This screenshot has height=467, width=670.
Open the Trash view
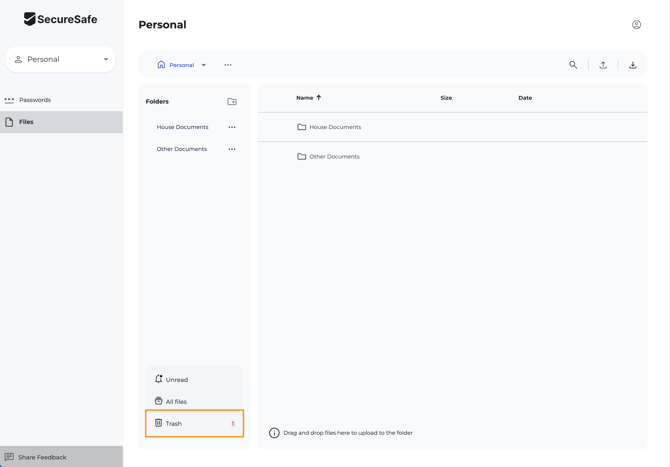click(x=174, y=424)
